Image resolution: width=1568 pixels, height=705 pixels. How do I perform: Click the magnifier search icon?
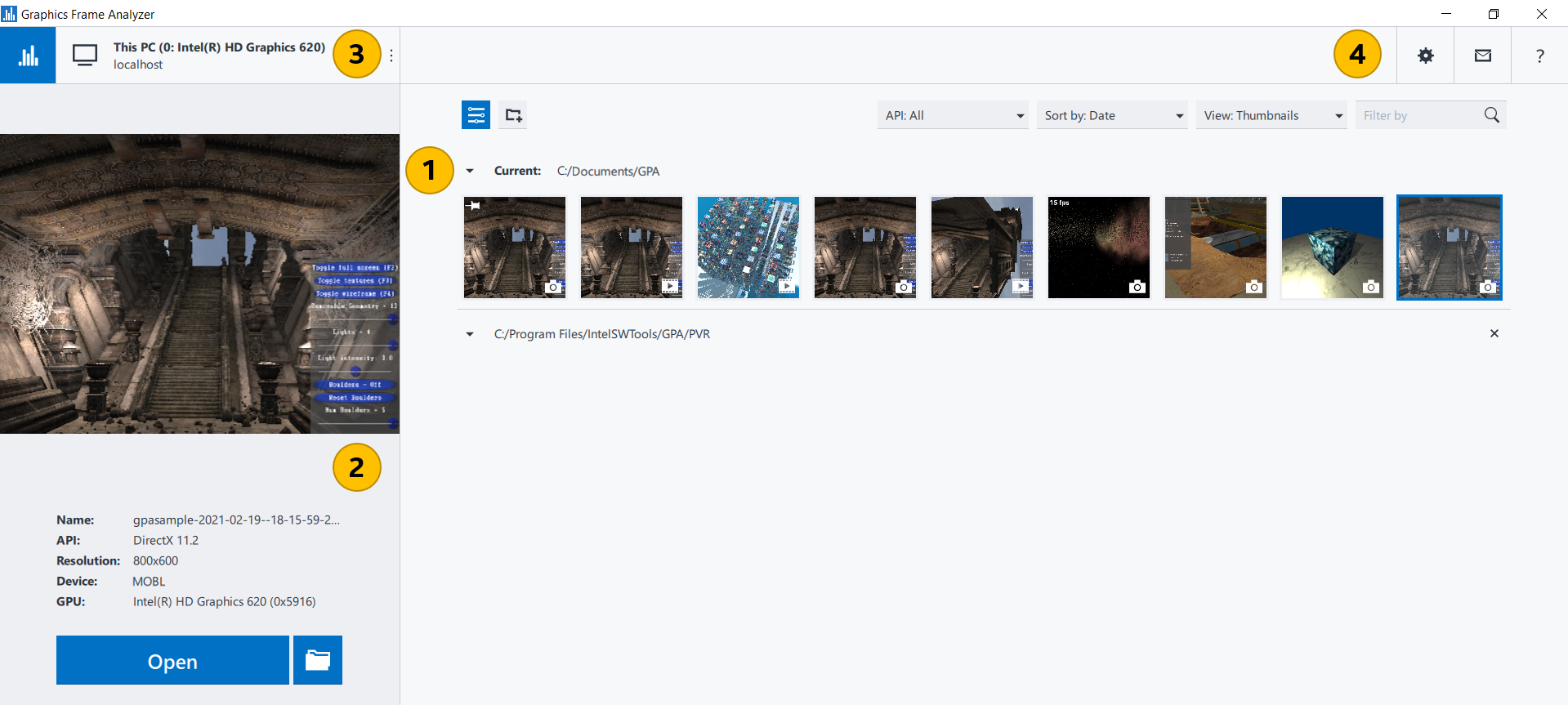coord(1492,115)
